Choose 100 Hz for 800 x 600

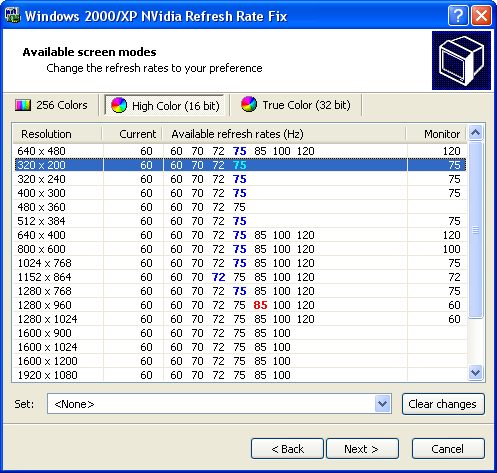[x=282, y=249]
